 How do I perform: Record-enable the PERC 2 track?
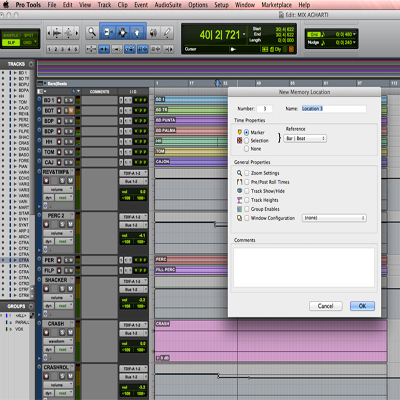pyautogui.click(x=46, y=224)
